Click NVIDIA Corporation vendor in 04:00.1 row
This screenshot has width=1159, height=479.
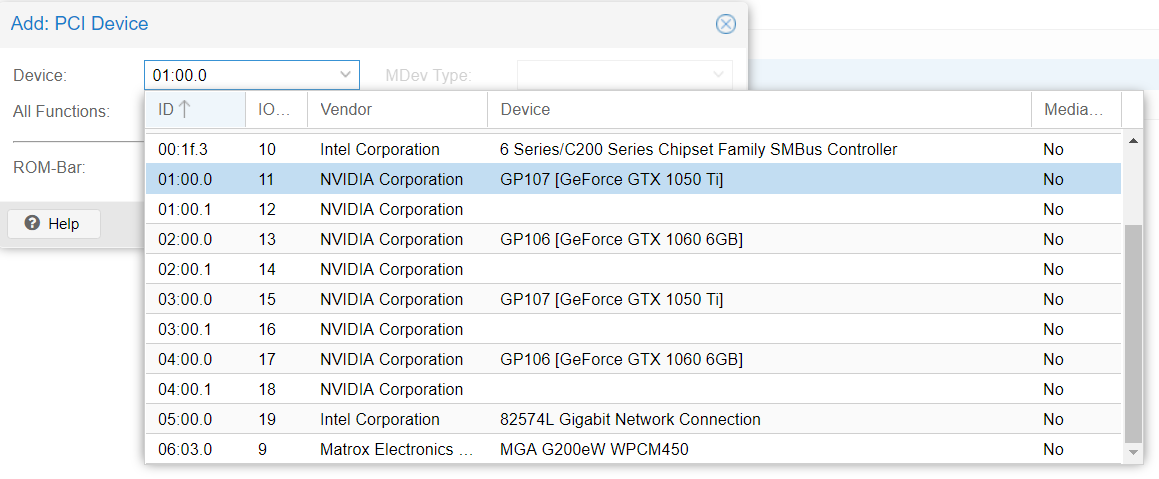[392, 389]
